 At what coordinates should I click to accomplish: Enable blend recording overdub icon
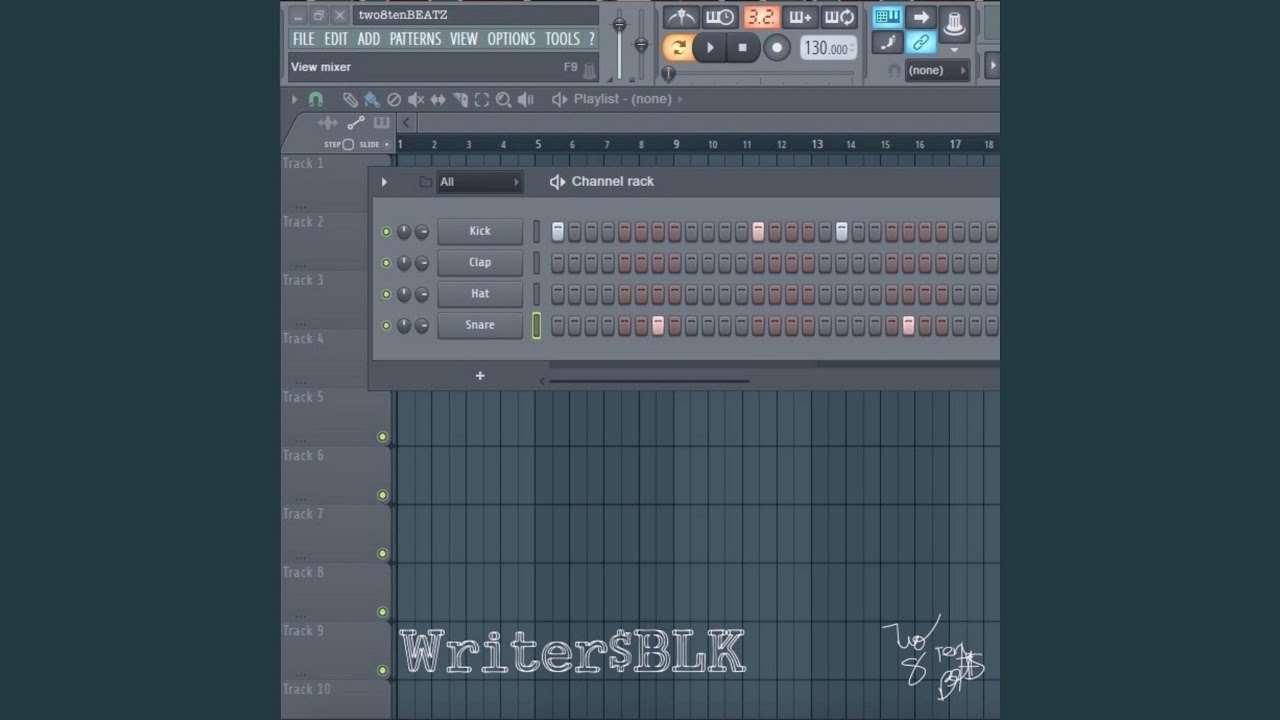800,18
